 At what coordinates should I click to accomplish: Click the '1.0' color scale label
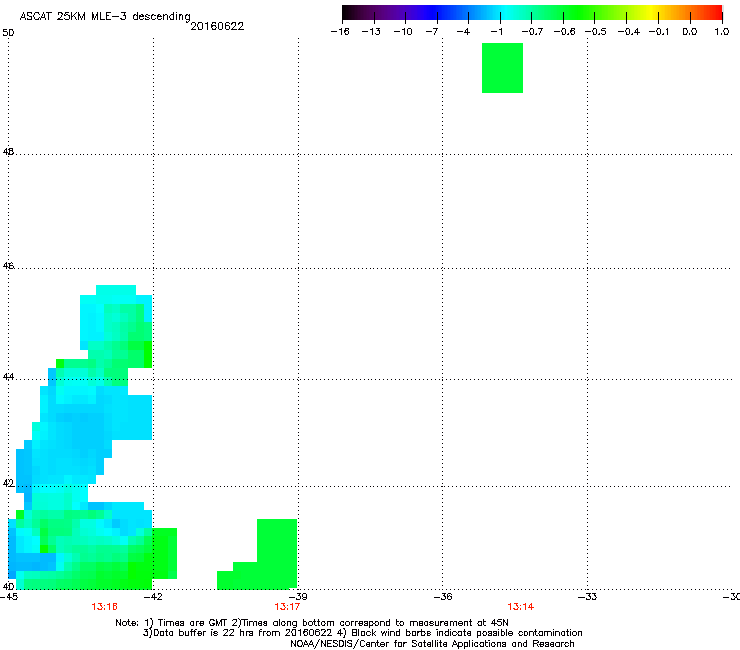tap(722, 32)
